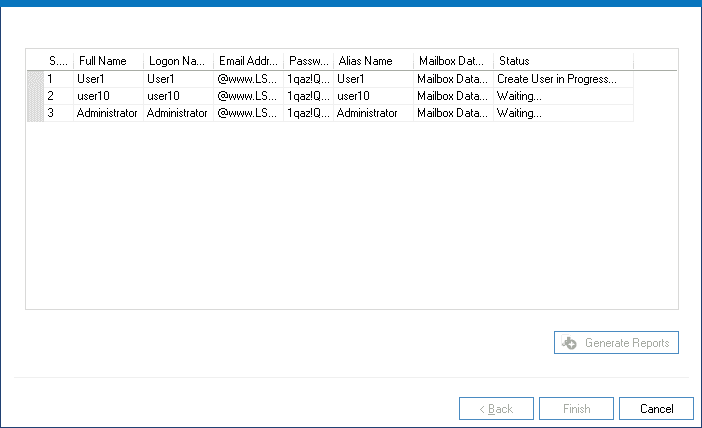Click the password cell in User1 row
Image resolution: width=702 pixels, height=428 pixels.
pyautogui.click(x=308, y=79)
